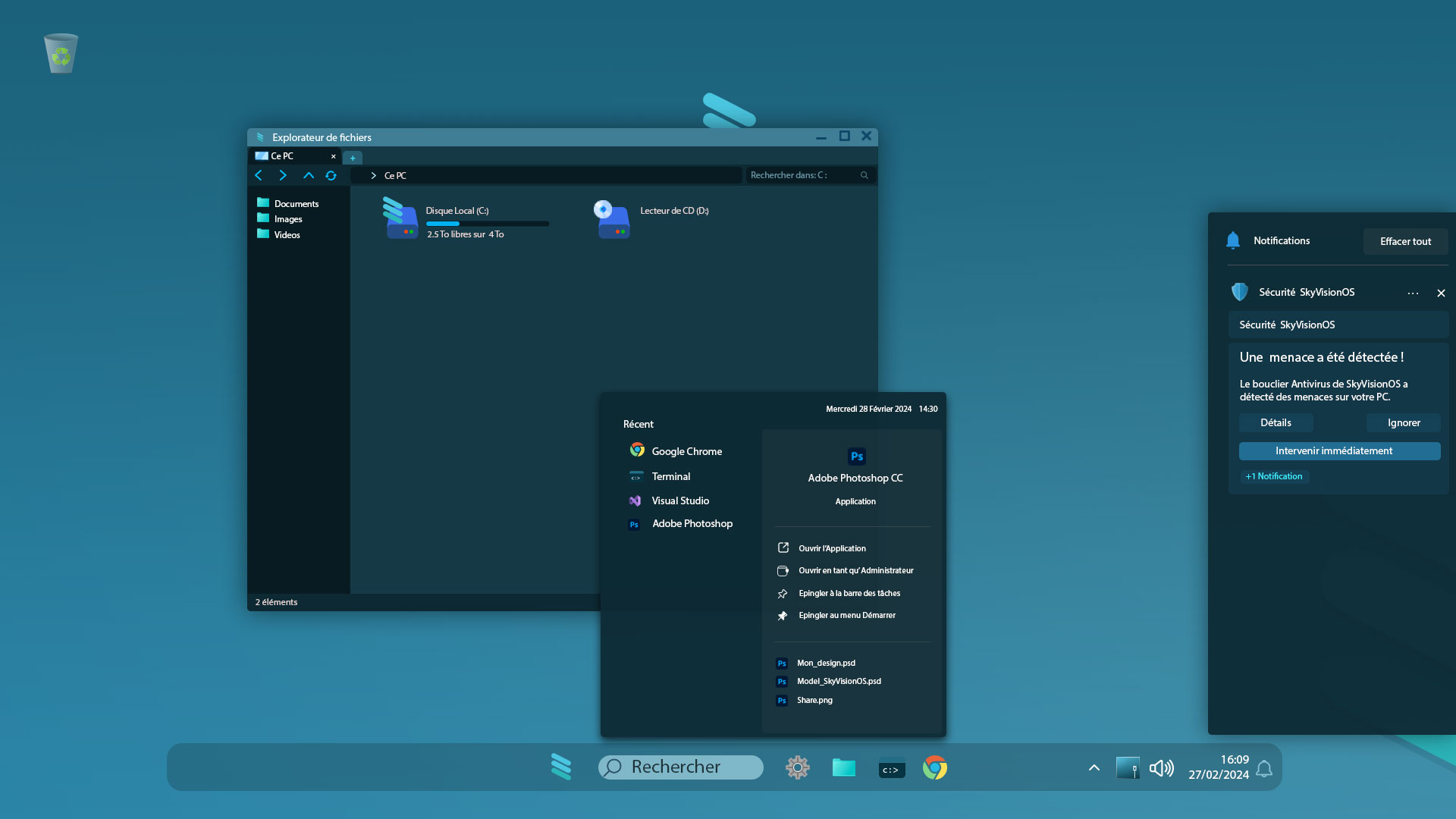The height and width of the screenshot is (819, 1456).
Task: Click the Rechercher taskbar search field
Action: 681,767
